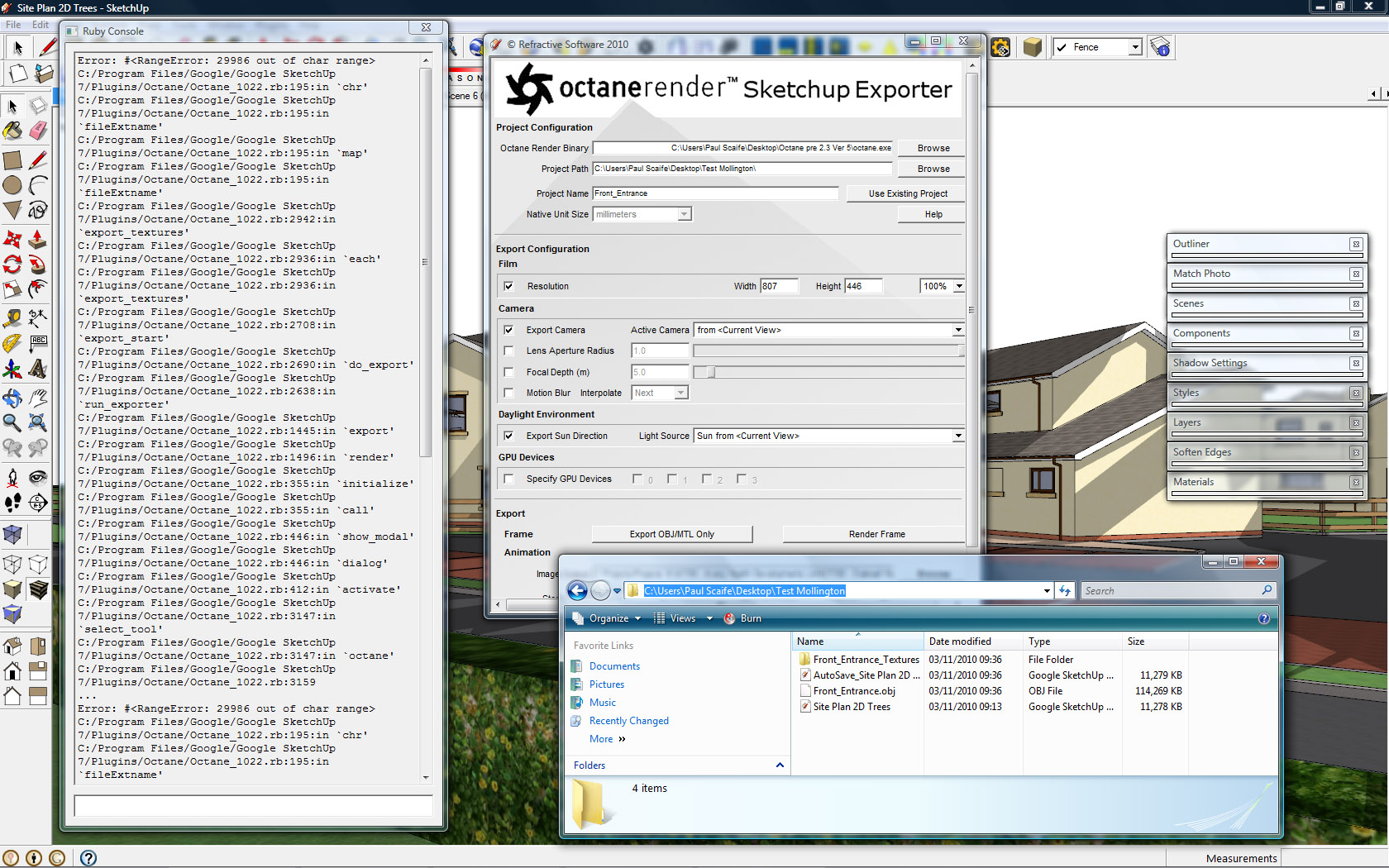
Task: Select the Tape Measure tool
Action: [x=12, y=318]
